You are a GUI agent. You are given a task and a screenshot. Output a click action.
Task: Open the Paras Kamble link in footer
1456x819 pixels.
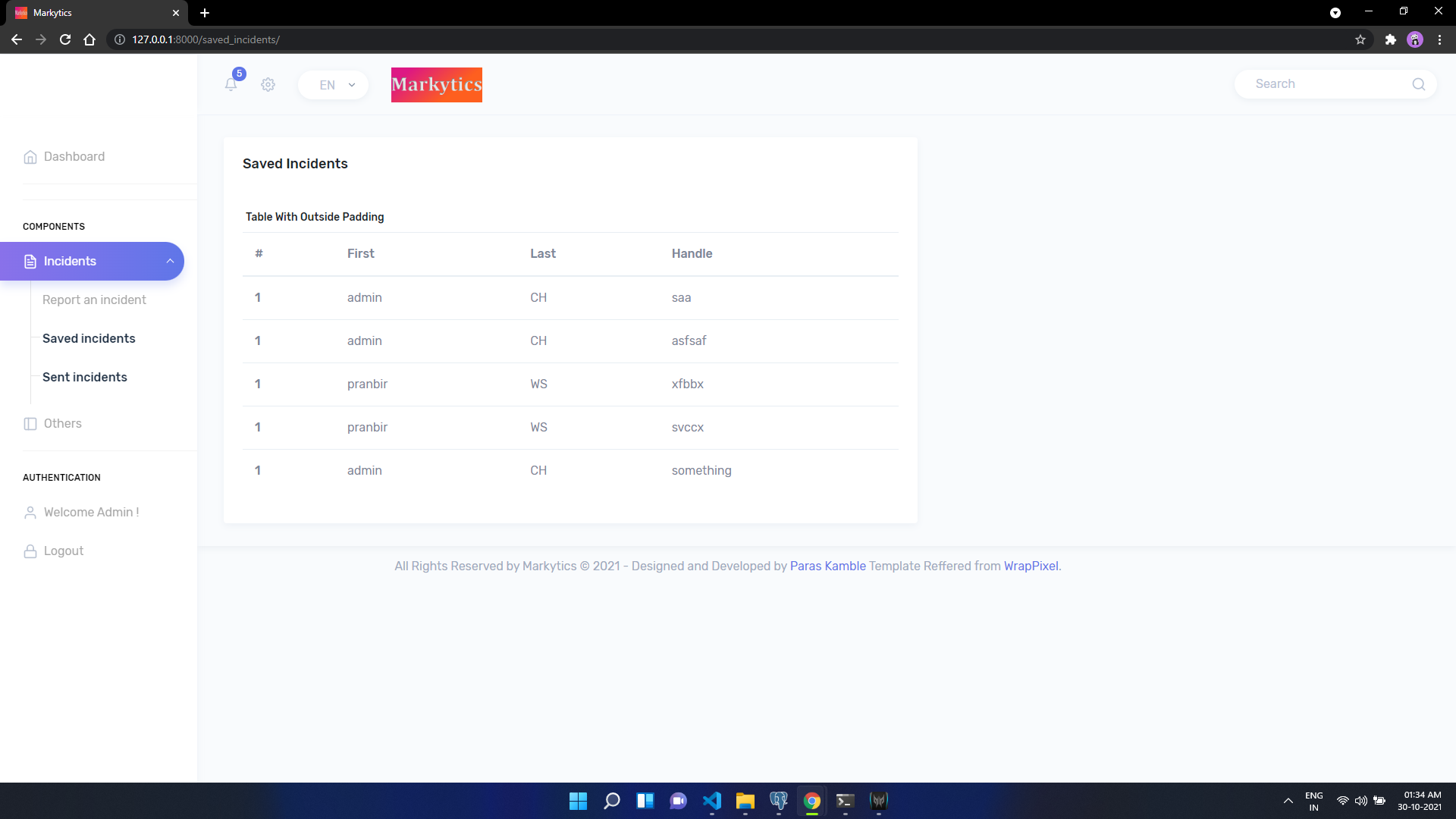click(827, 566)
